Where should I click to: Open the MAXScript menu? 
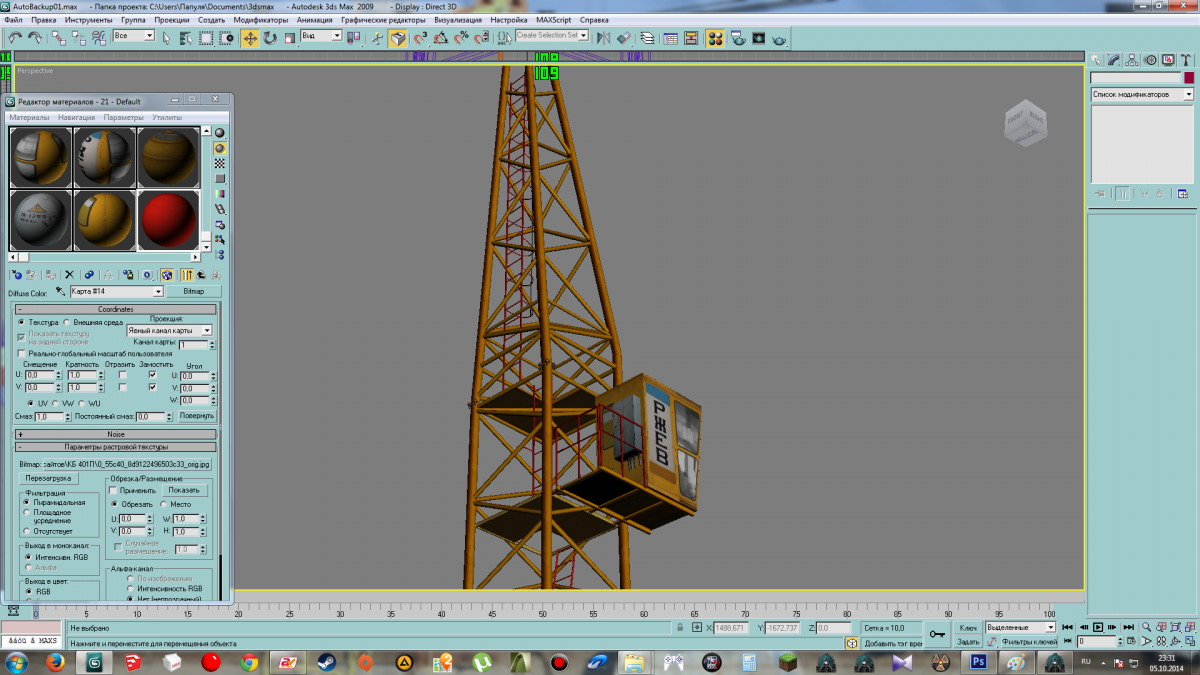tap(555, 20)
